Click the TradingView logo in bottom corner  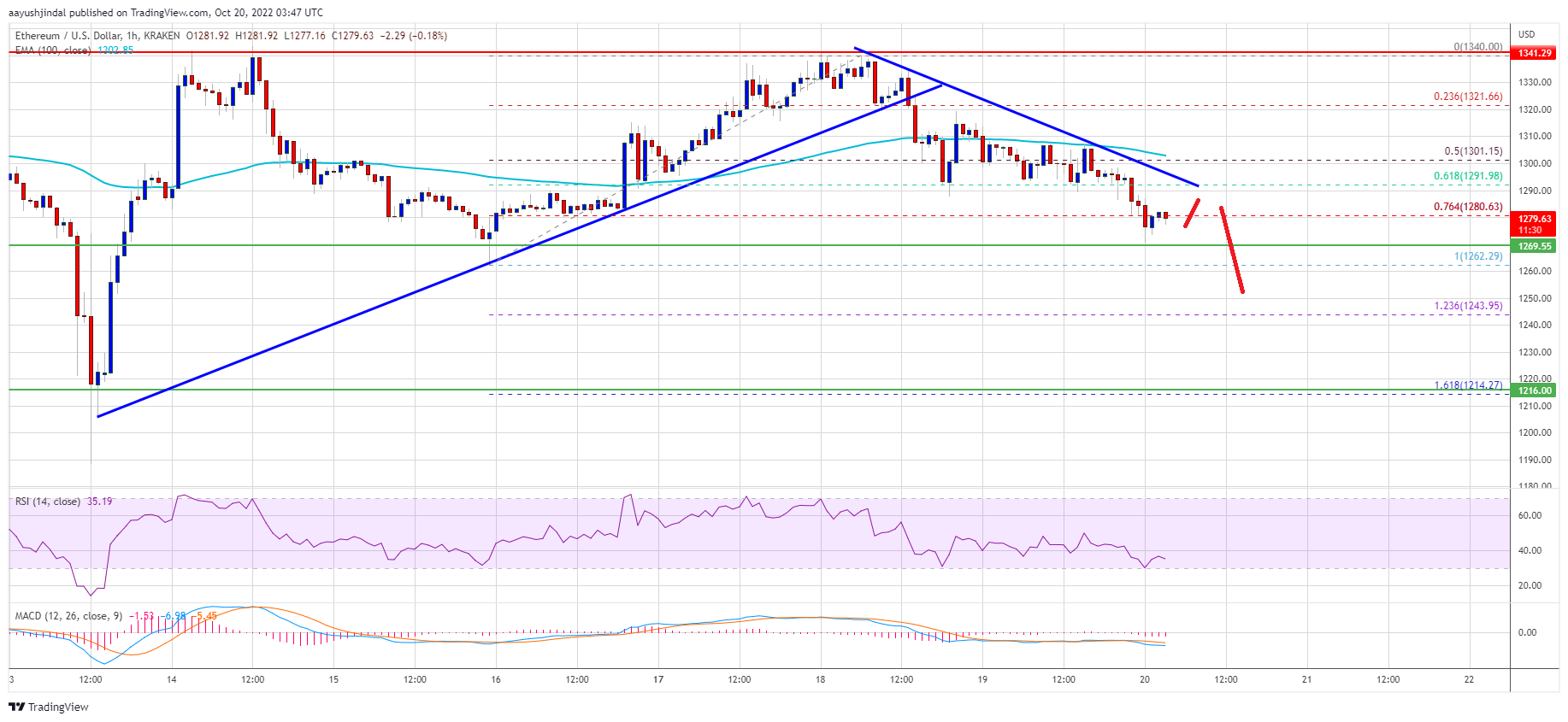click(49, 707)
